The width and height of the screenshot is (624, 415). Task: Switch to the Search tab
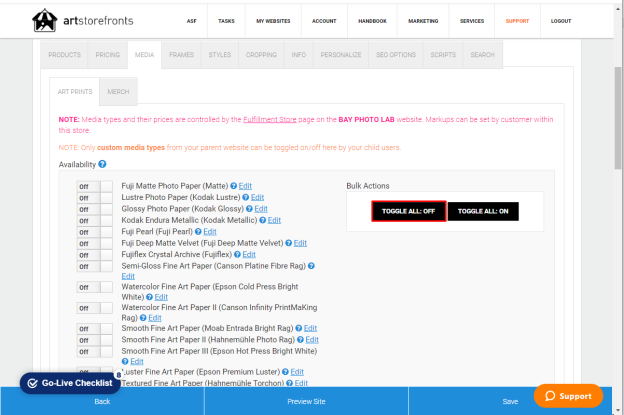click(x=482, y=55)
